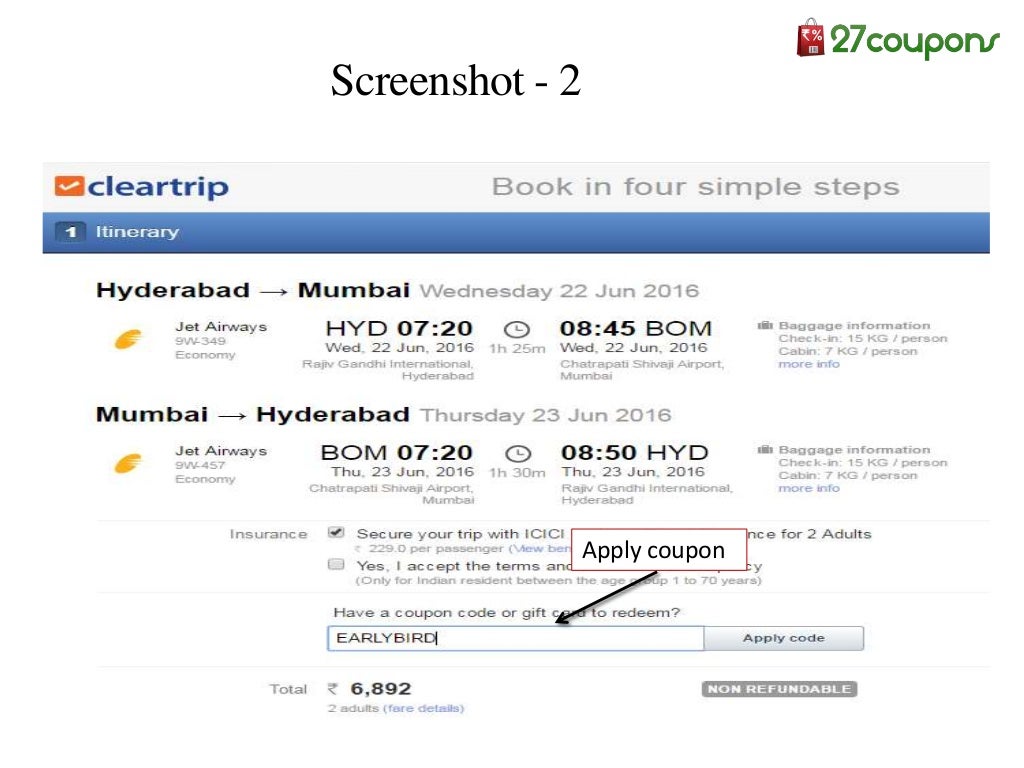The width and height of the screenshot is (1024, 768).
Task: Click the "Insurance" label
Action: (268, 534)
